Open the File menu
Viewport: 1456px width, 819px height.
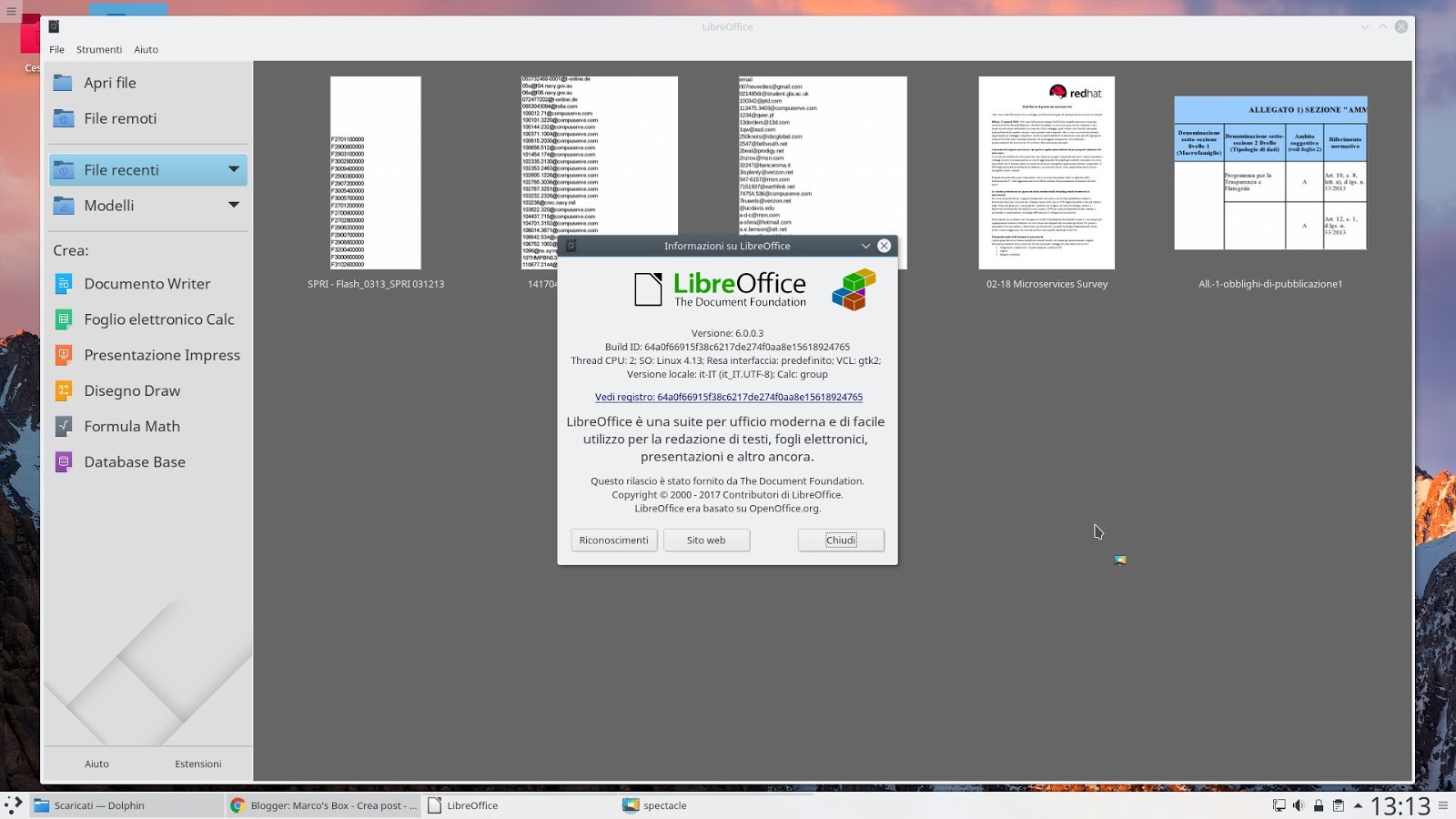56,50
